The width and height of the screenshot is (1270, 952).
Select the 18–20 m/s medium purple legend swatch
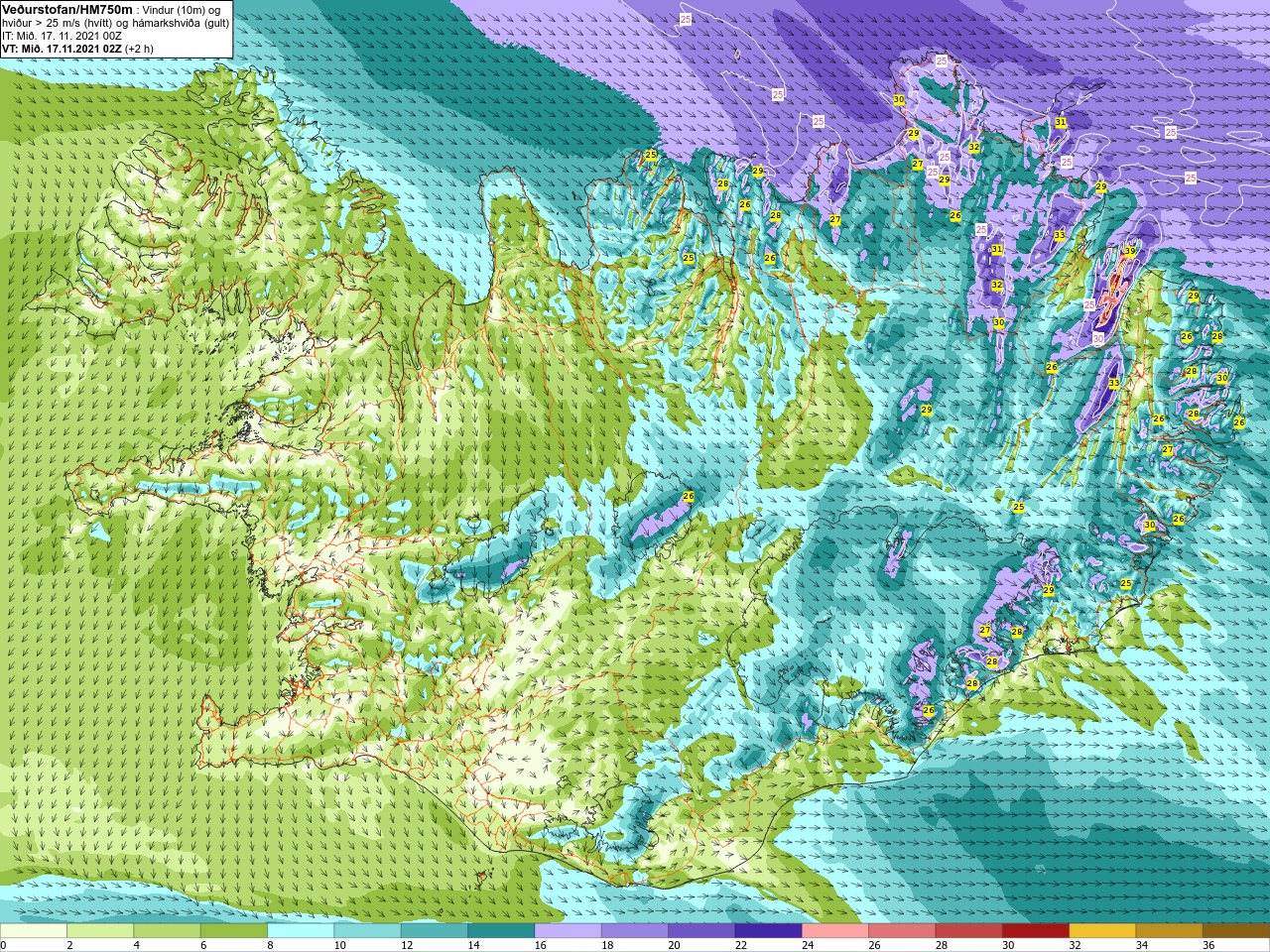(635, 931)
